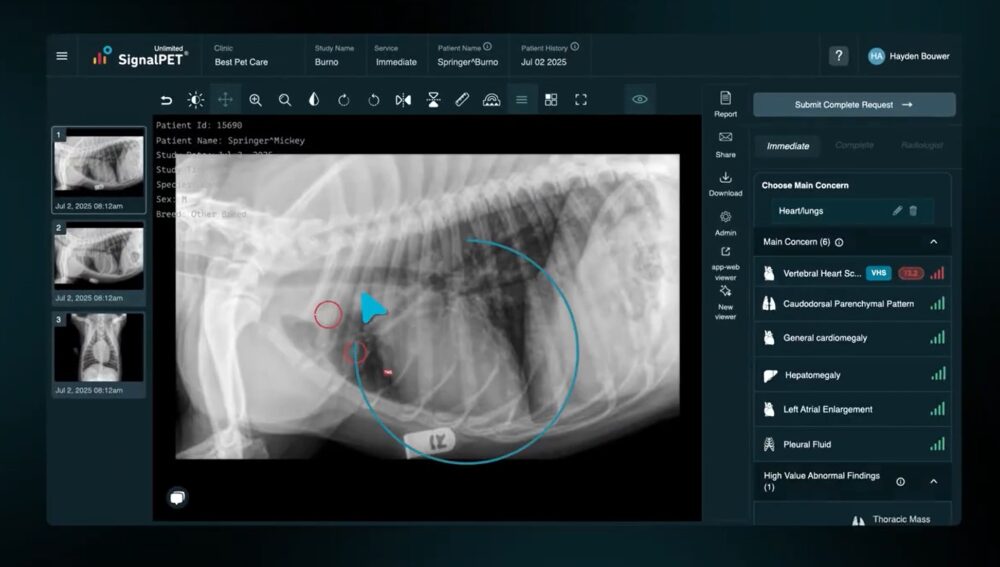Image resolution: width=1000 pixels, height=567 pixels.
Task: Open the grid layout view
Action: click(551, 99)
